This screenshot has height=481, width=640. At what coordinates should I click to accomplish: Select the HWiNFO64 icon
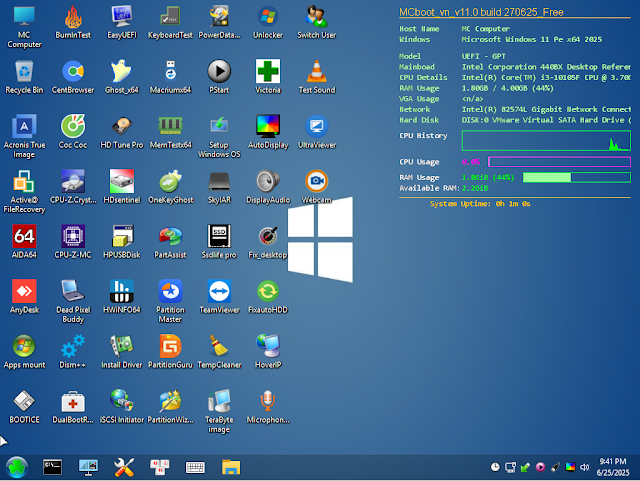click(122, 296)
